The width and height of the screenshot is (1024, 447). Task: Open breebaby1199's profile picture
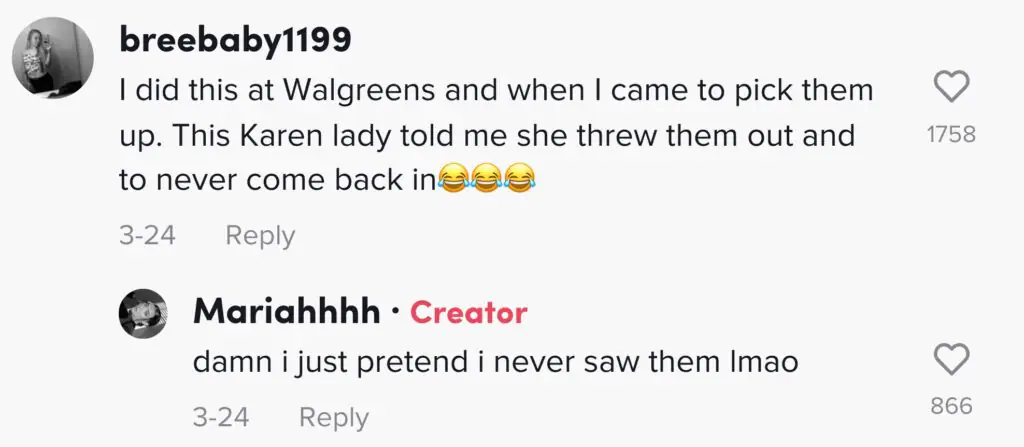click(x=53, y=58)
